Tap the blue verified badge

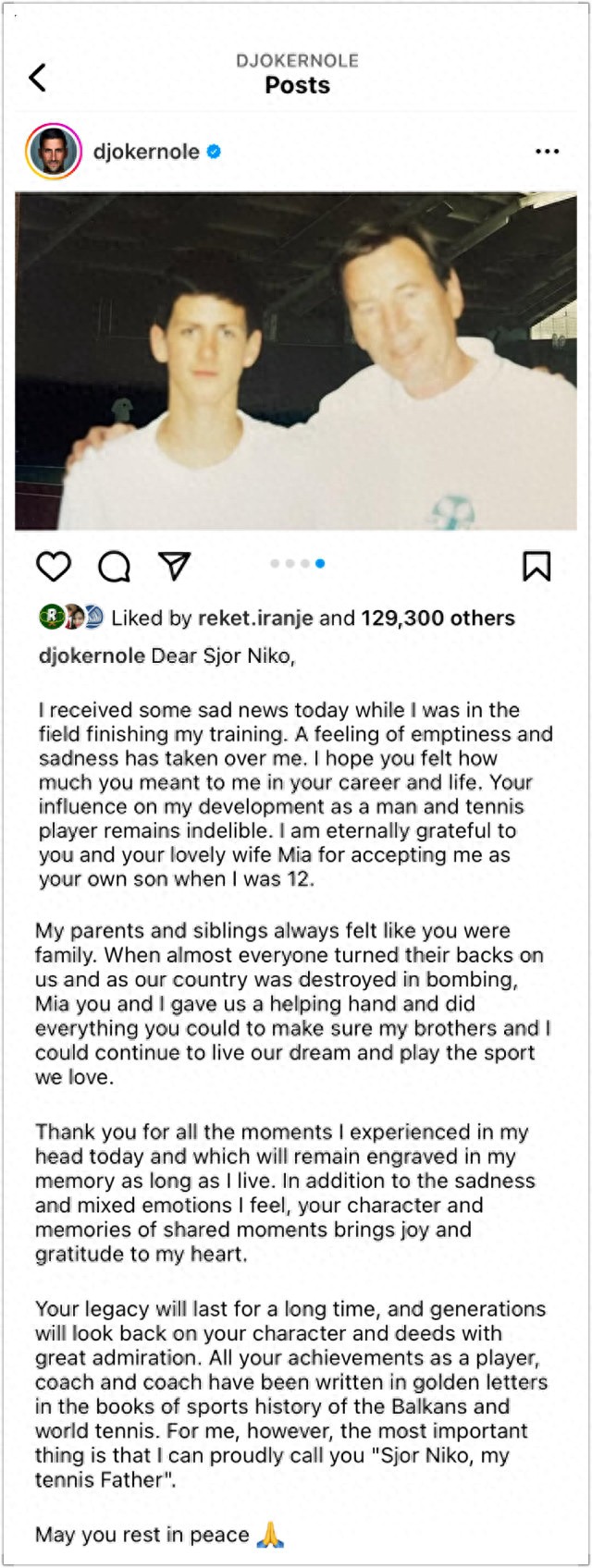pyautogui.click(x=214, y=152)
